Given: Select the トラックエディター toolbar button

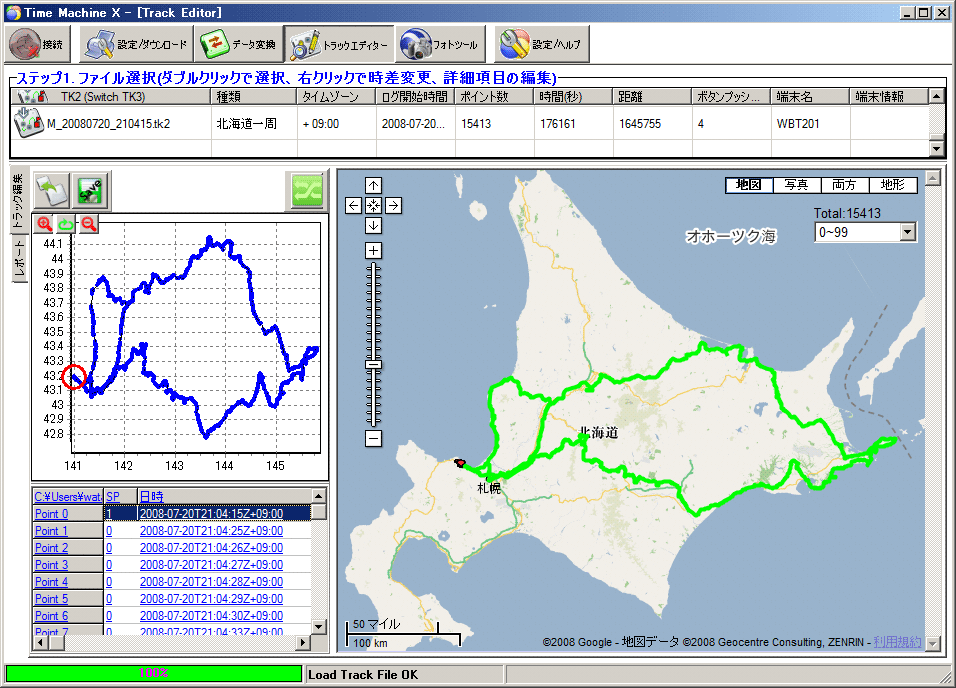Looking at the screenshot, I should point(339,45).
